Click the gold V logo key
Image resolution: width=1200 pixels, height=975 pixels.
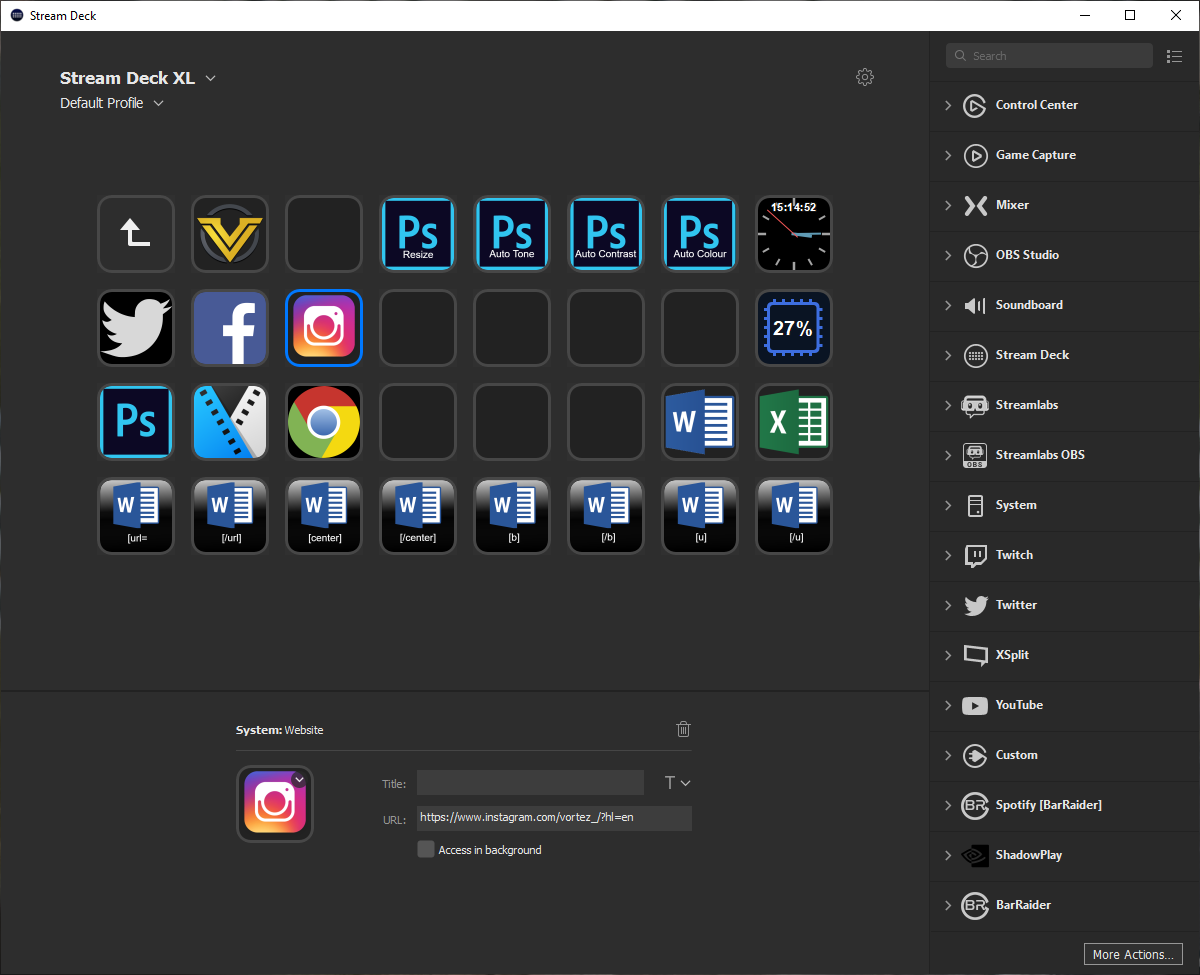tap(230, 234)
